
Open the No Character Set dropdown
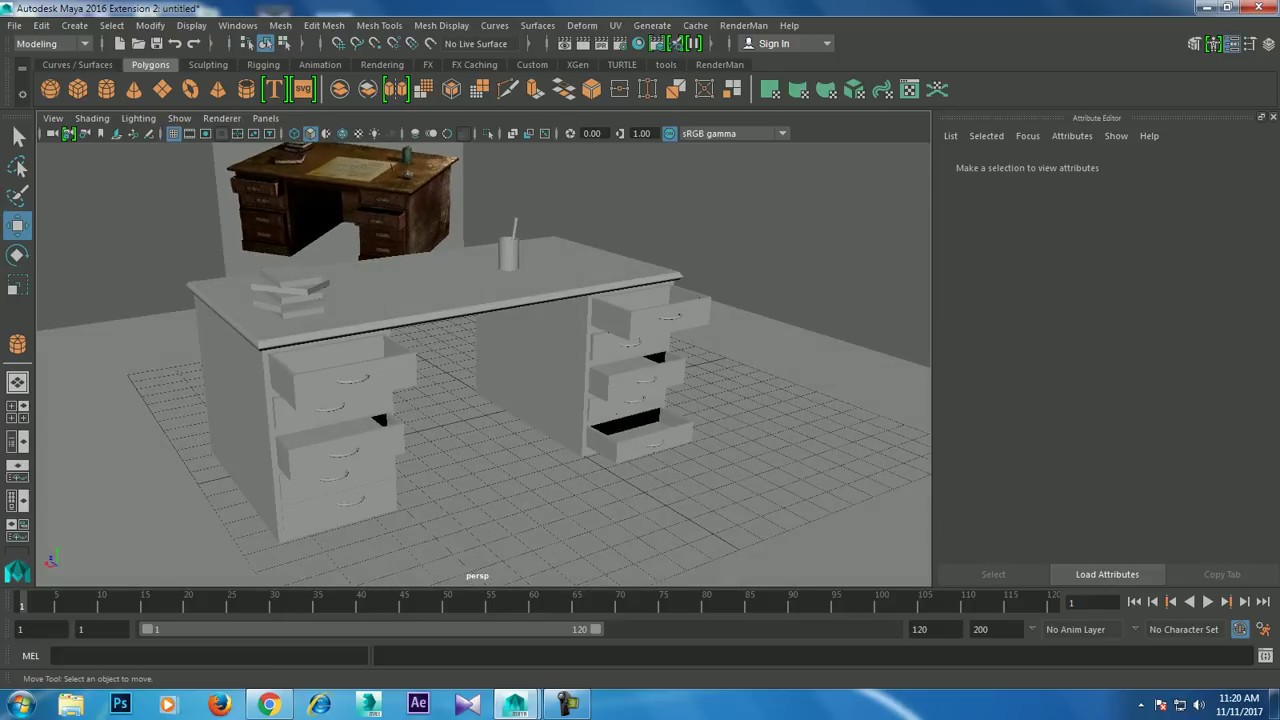tap(1186, 629)
